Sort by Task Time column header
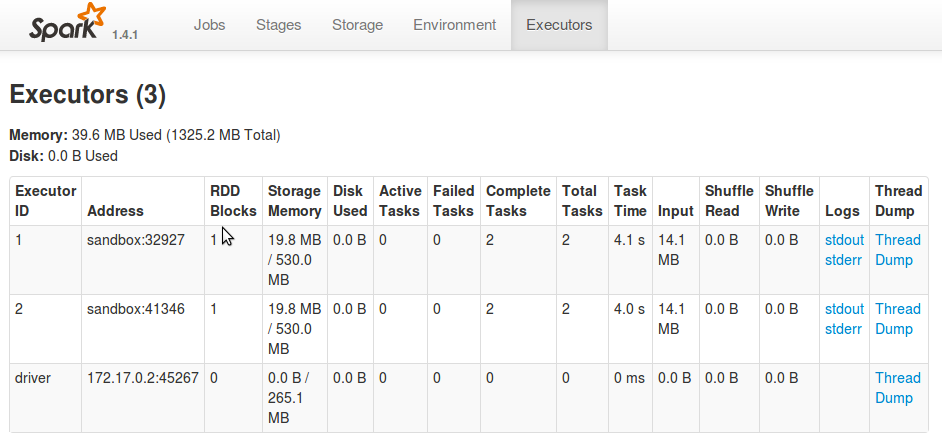This screenshot has width=942, height=440. click(x=630, y=201)
